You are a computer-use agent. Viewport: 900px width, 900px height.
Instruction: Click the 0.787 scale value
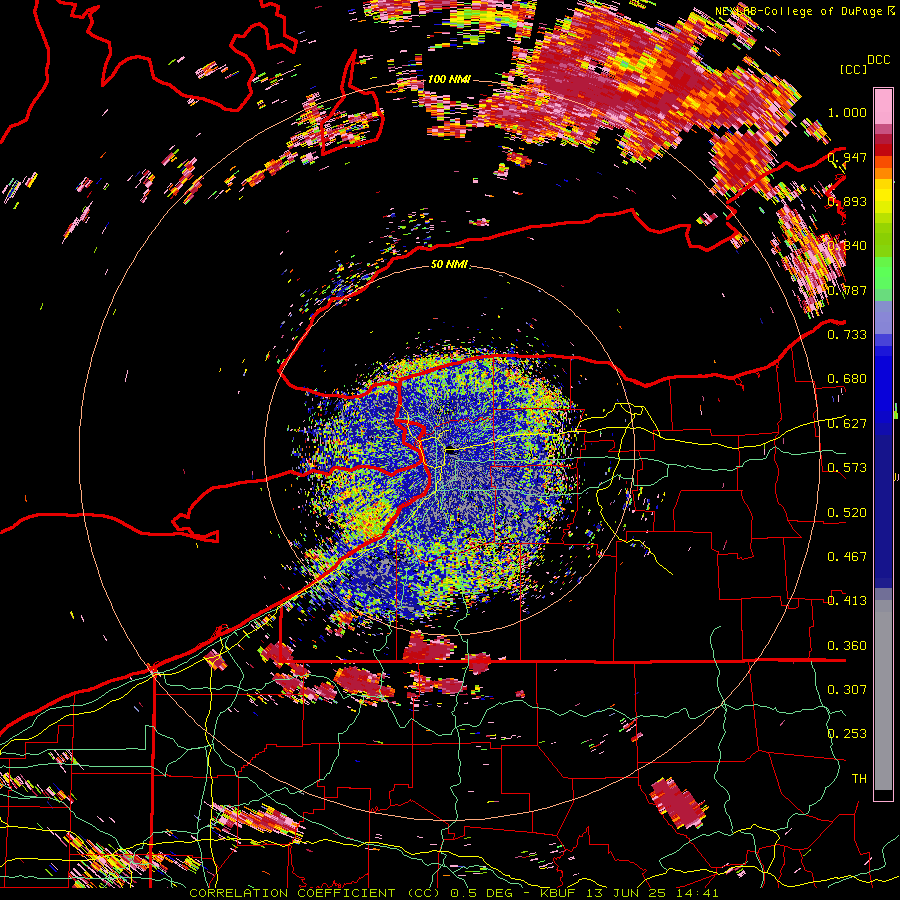[x=847, y=290]
